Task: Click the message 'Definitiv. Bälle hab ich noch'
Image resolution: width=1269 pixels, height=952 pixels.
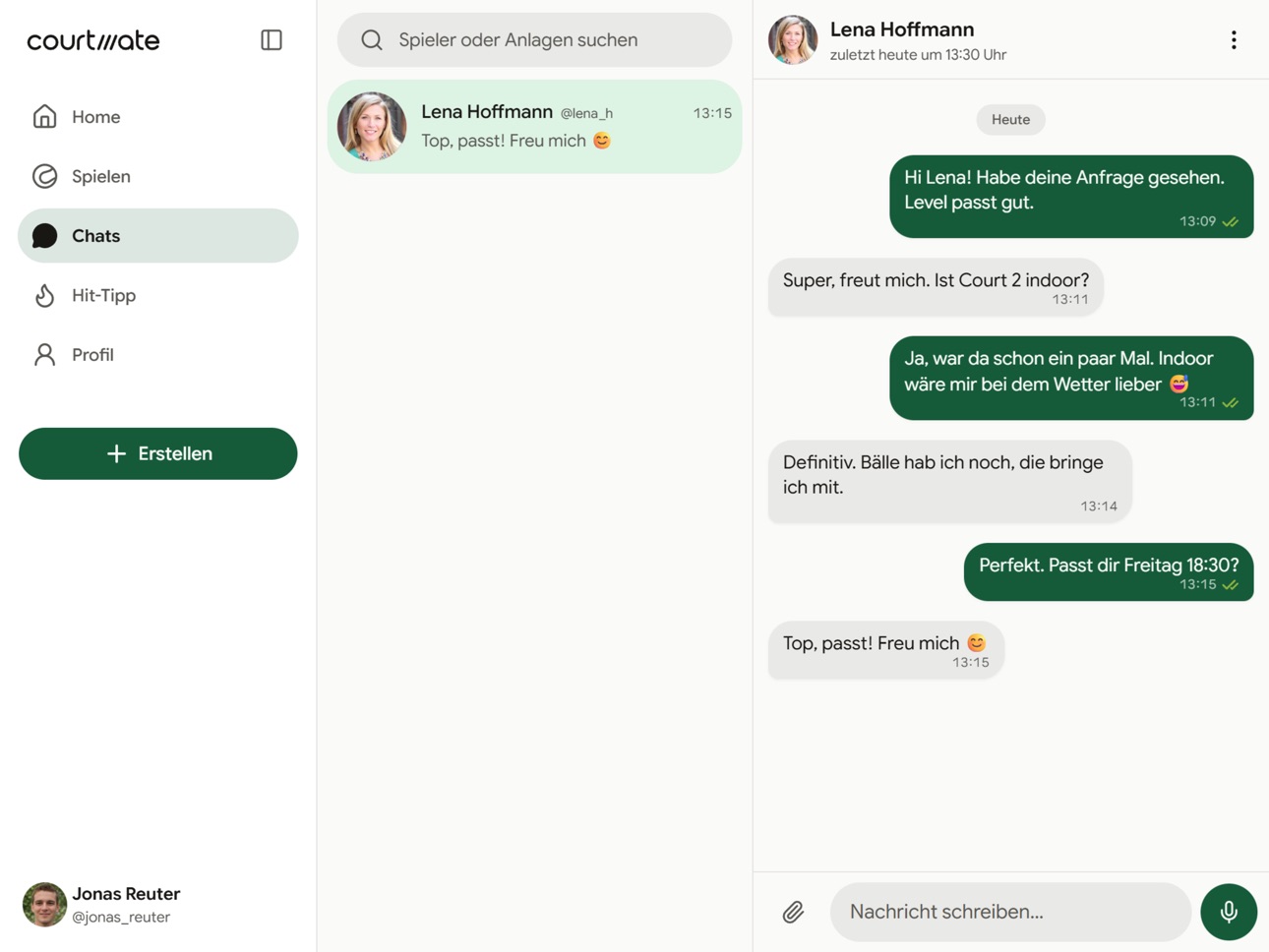Action: tap(950, 481)
